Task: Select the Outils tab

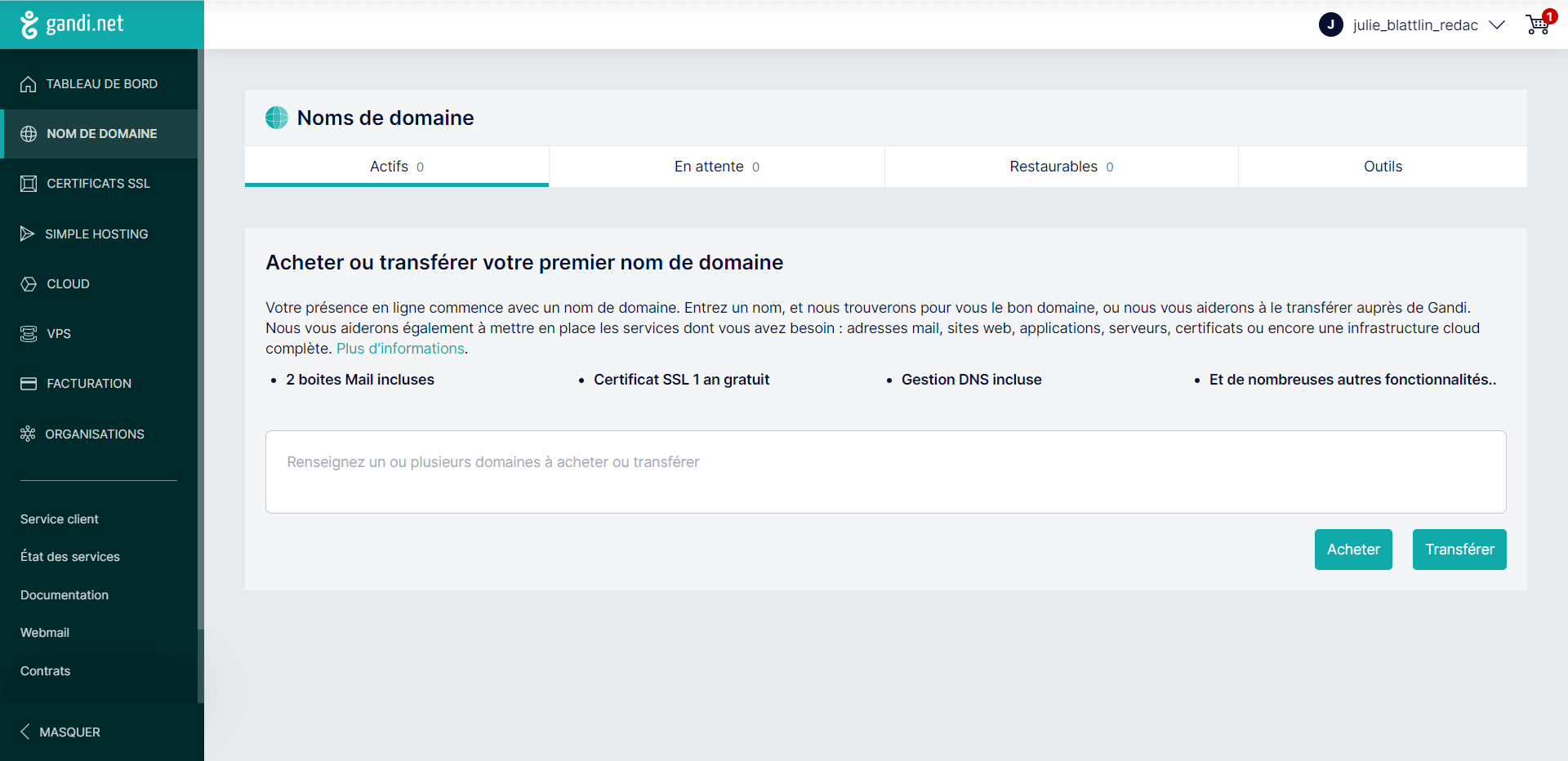Action: [1382, 167]
